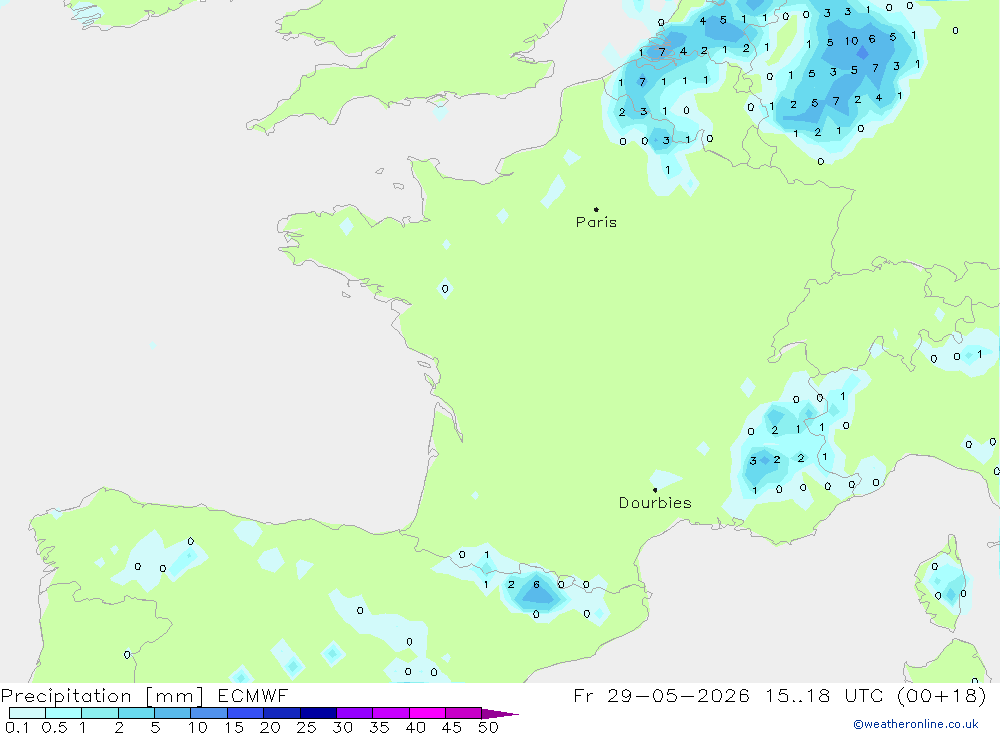Click the 'Fr 29-05-2026 15..18 UTC (00+18)' timestamp
The height and width of the screenshot is (733, 1000).
(x=780, y=695)
